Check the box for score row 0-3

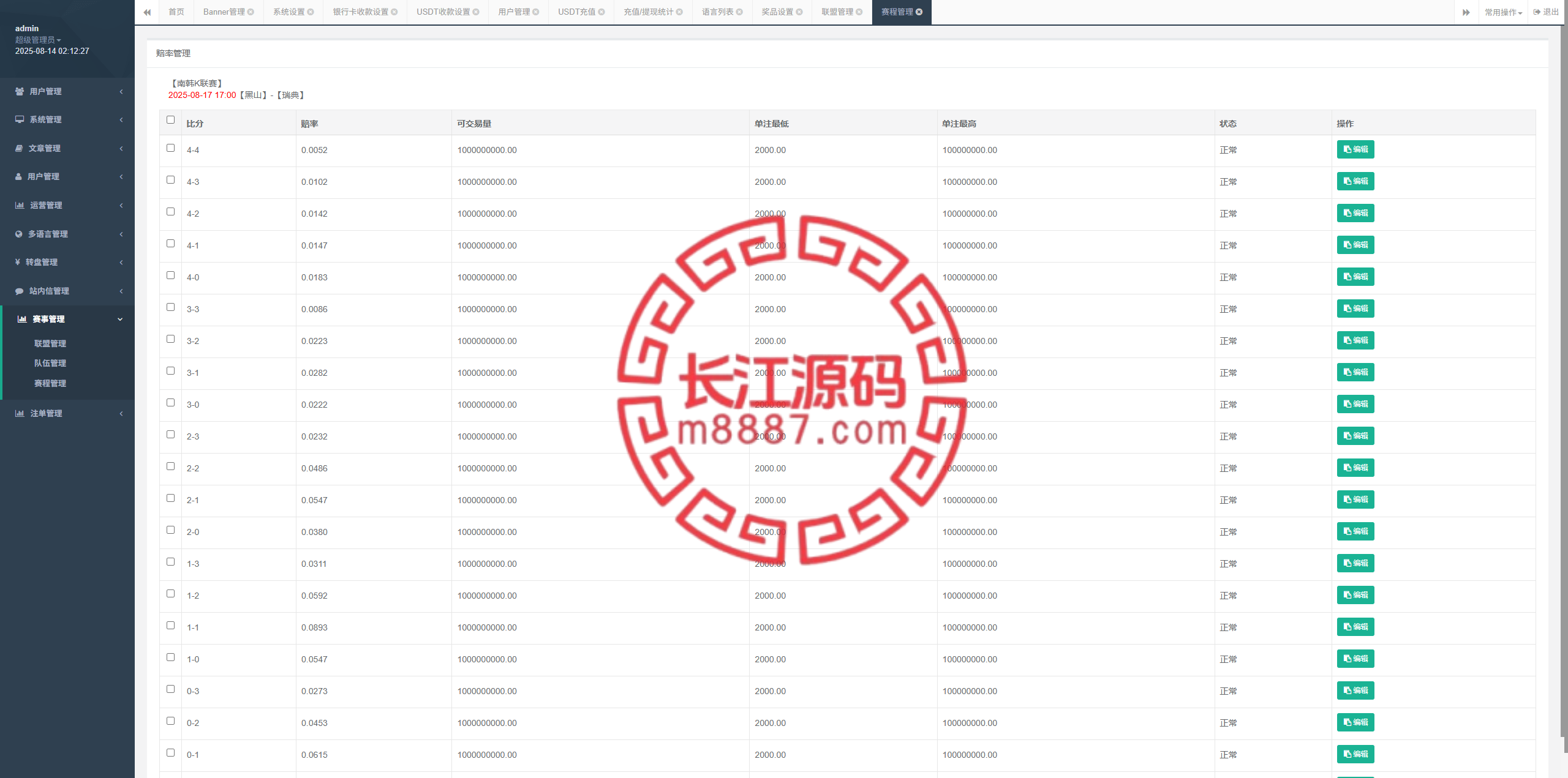(171, 689)
